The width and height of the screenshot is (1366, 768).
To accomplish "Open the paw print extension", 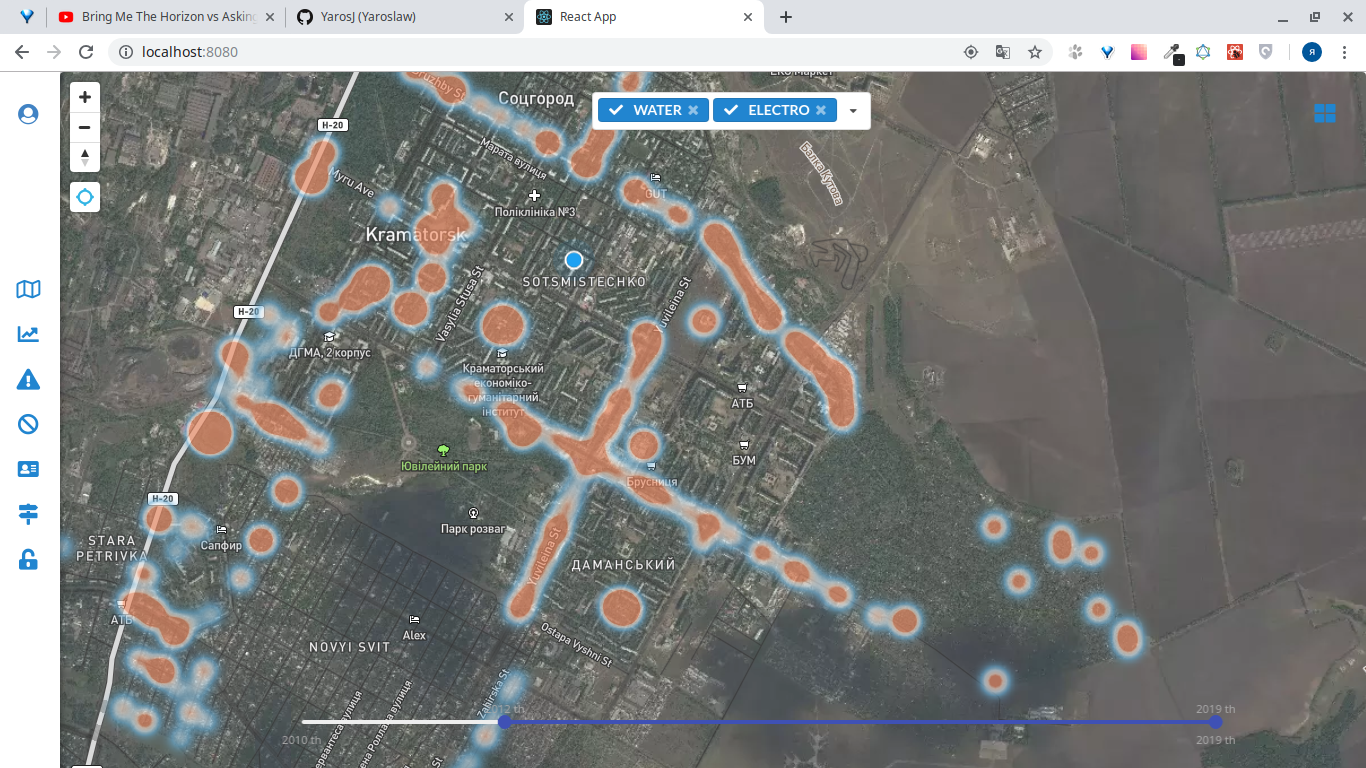I will click(1076, 52).
